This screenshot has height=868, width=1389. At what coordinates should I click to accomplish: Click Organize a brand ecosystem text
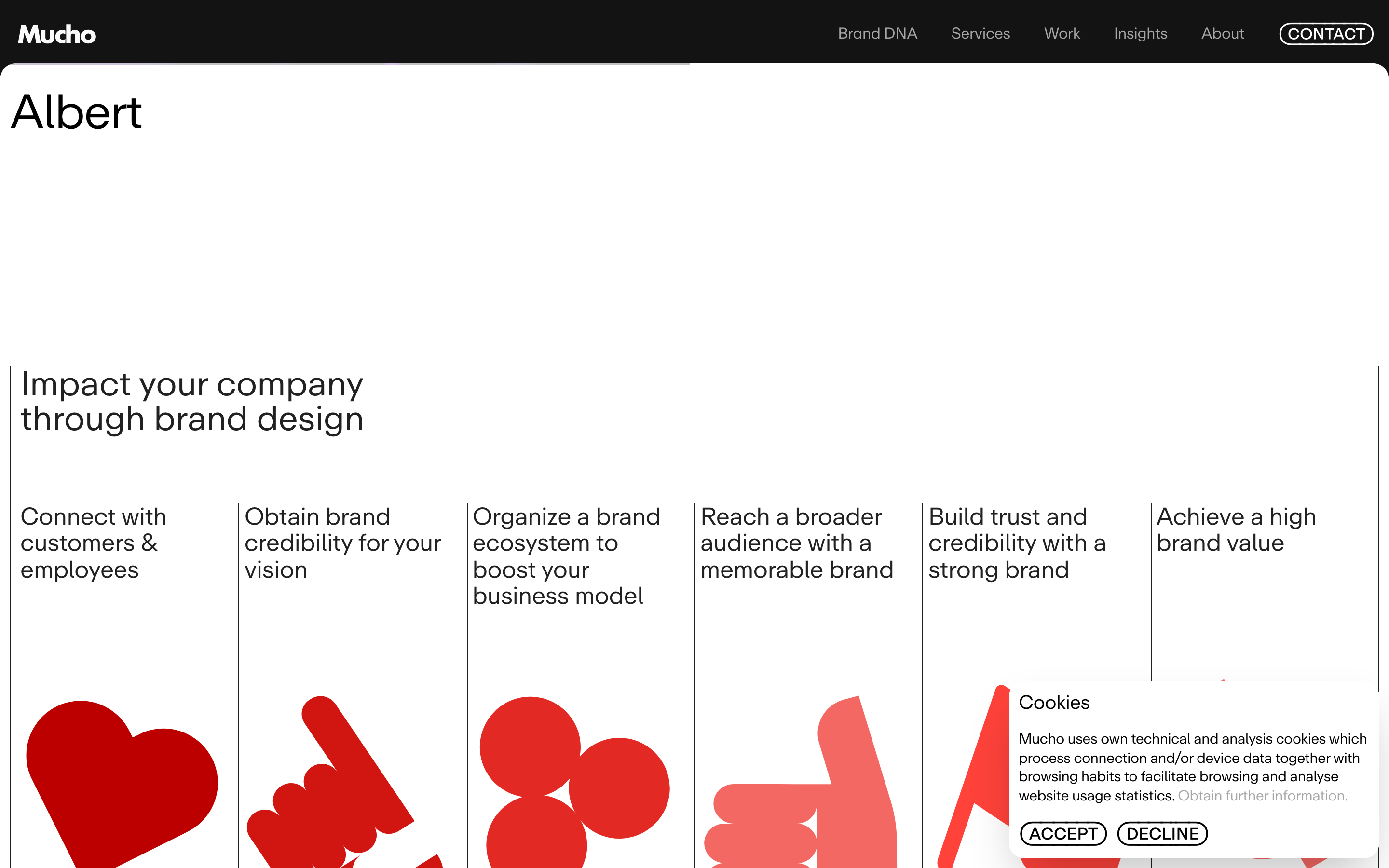(x=566, y=556)
